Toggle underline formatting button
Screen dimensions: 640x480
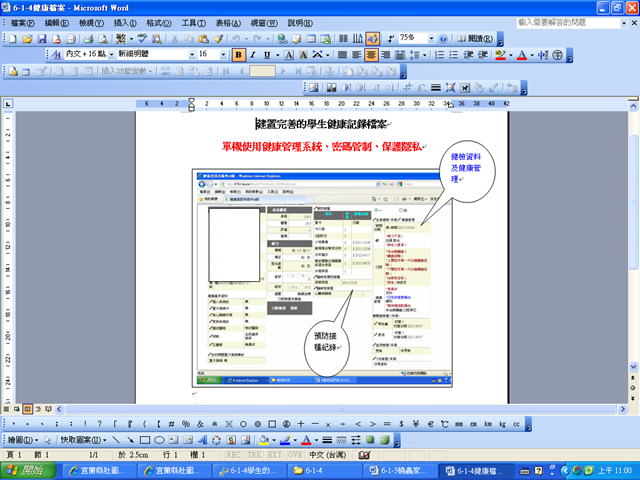point(268,54)
